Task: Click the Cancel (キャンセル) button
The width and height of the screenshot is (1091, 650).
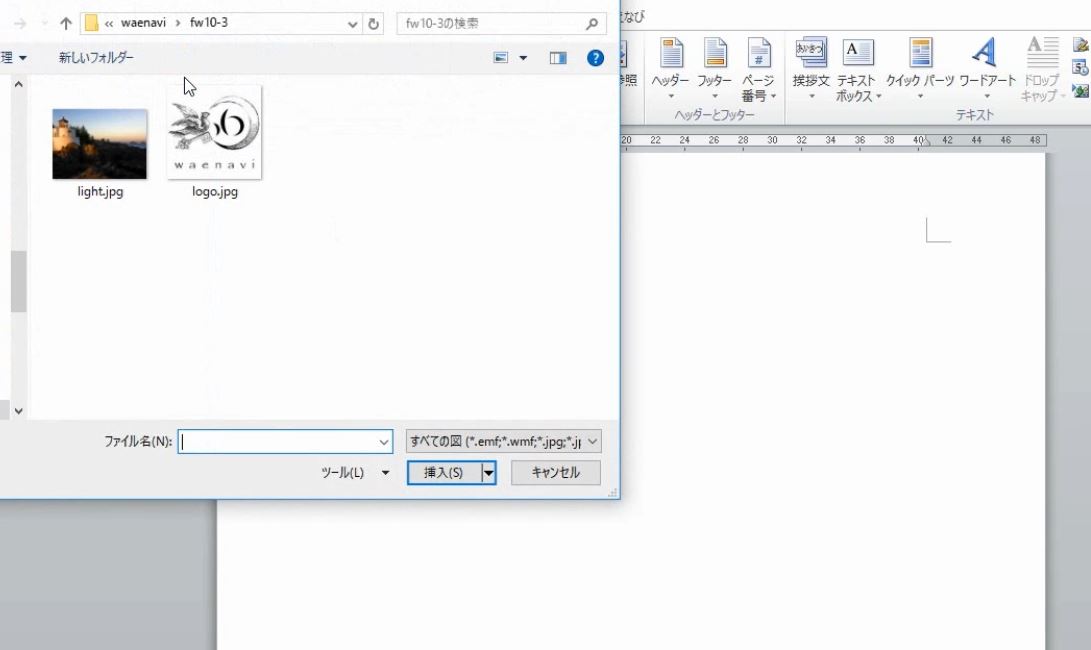Action: pyautogui.click(x=555, y=473)
